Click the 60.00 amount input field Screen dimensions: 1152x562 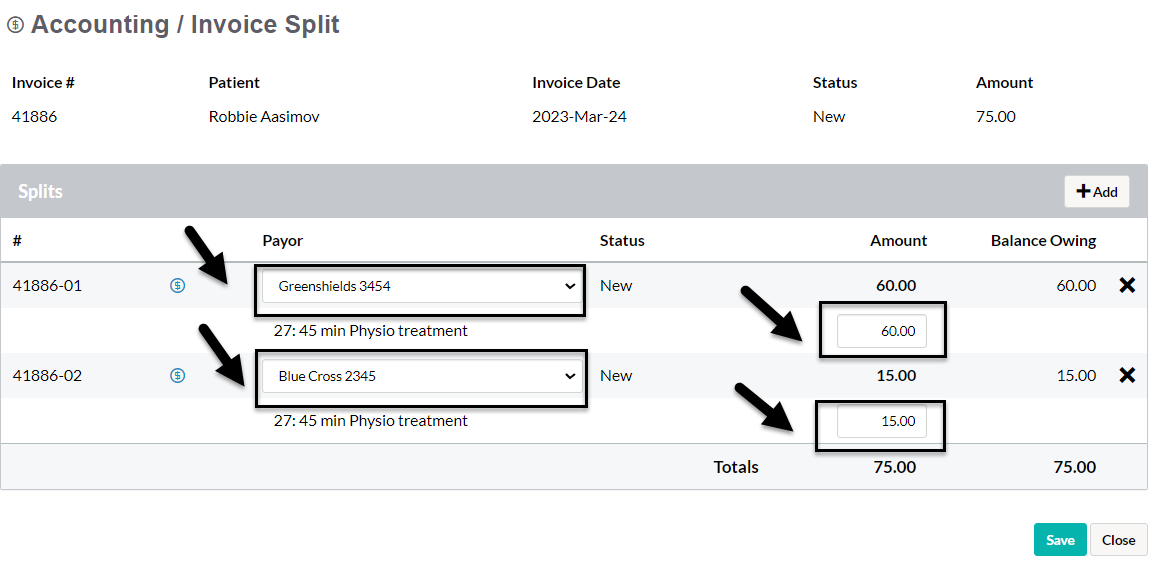pos(881,331)
